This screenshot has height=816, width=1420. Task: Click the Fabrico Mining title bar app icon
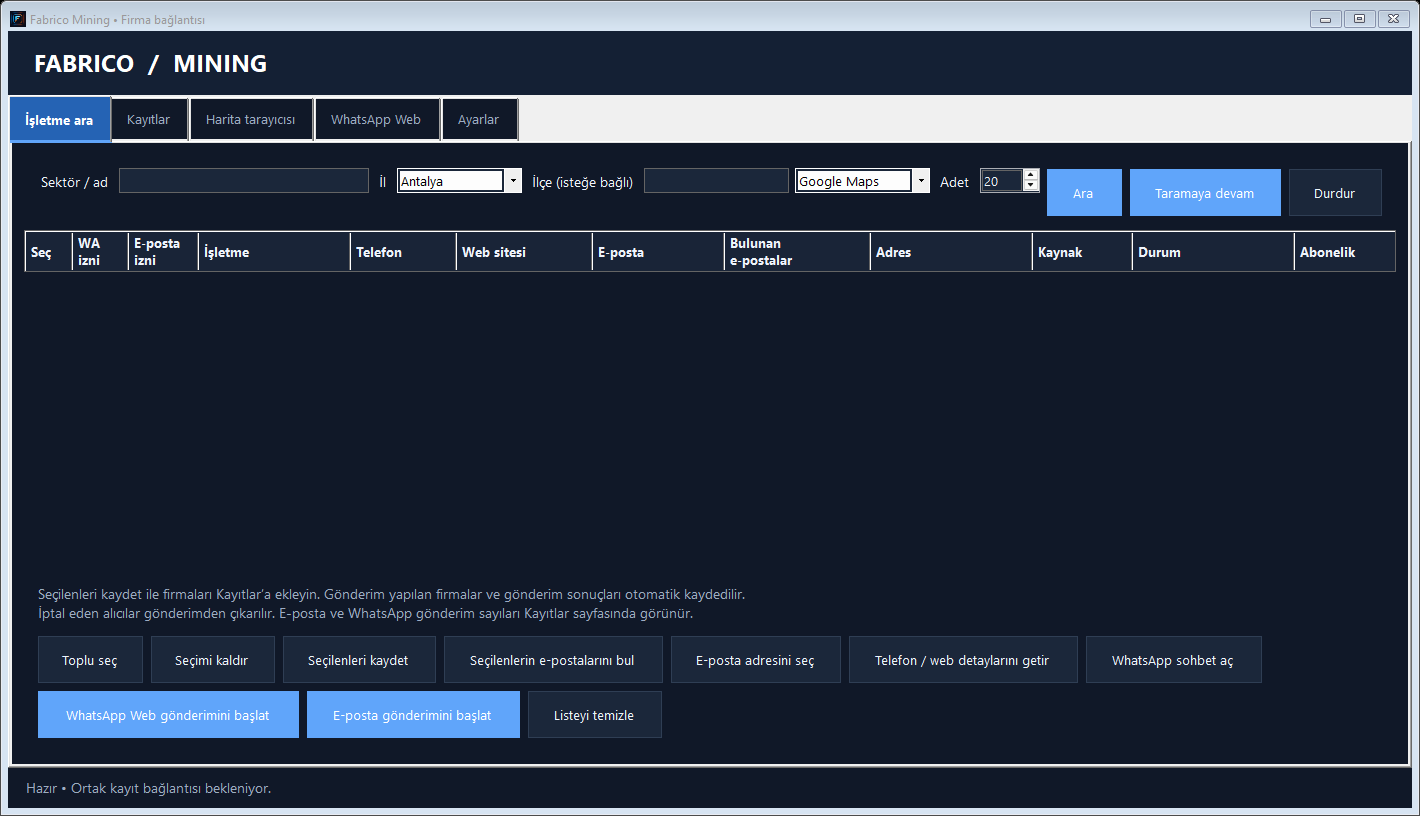[18, 19]
